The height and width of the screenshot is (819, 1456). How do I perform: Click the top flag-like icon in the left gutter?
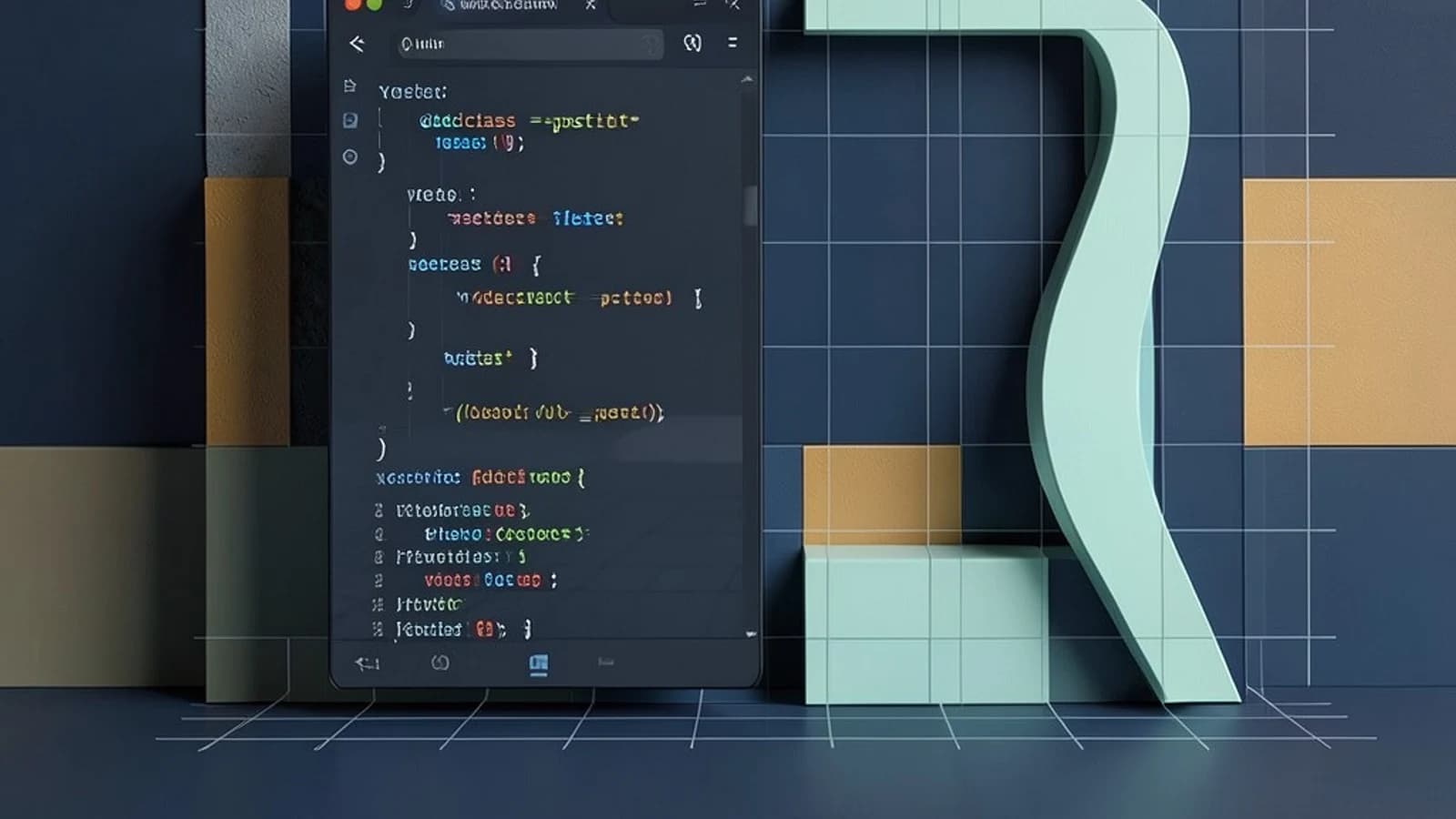click(x=350, y=86)
